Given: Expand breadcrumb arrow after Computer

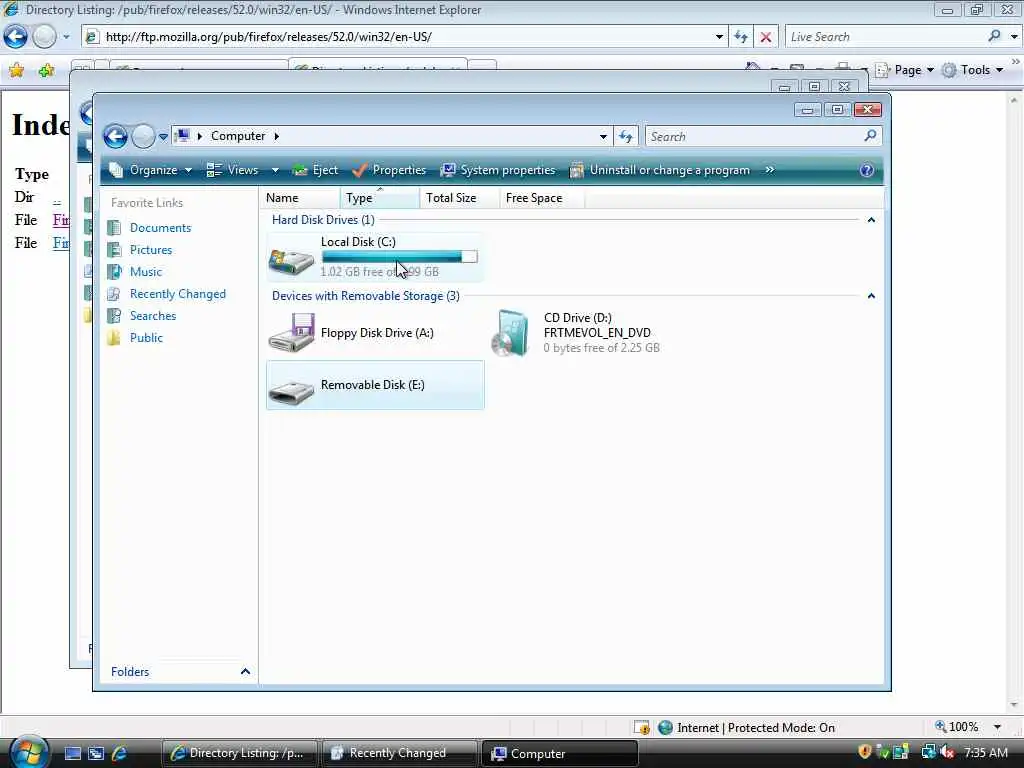Looking at the screenshot, I should click(277, 136).
